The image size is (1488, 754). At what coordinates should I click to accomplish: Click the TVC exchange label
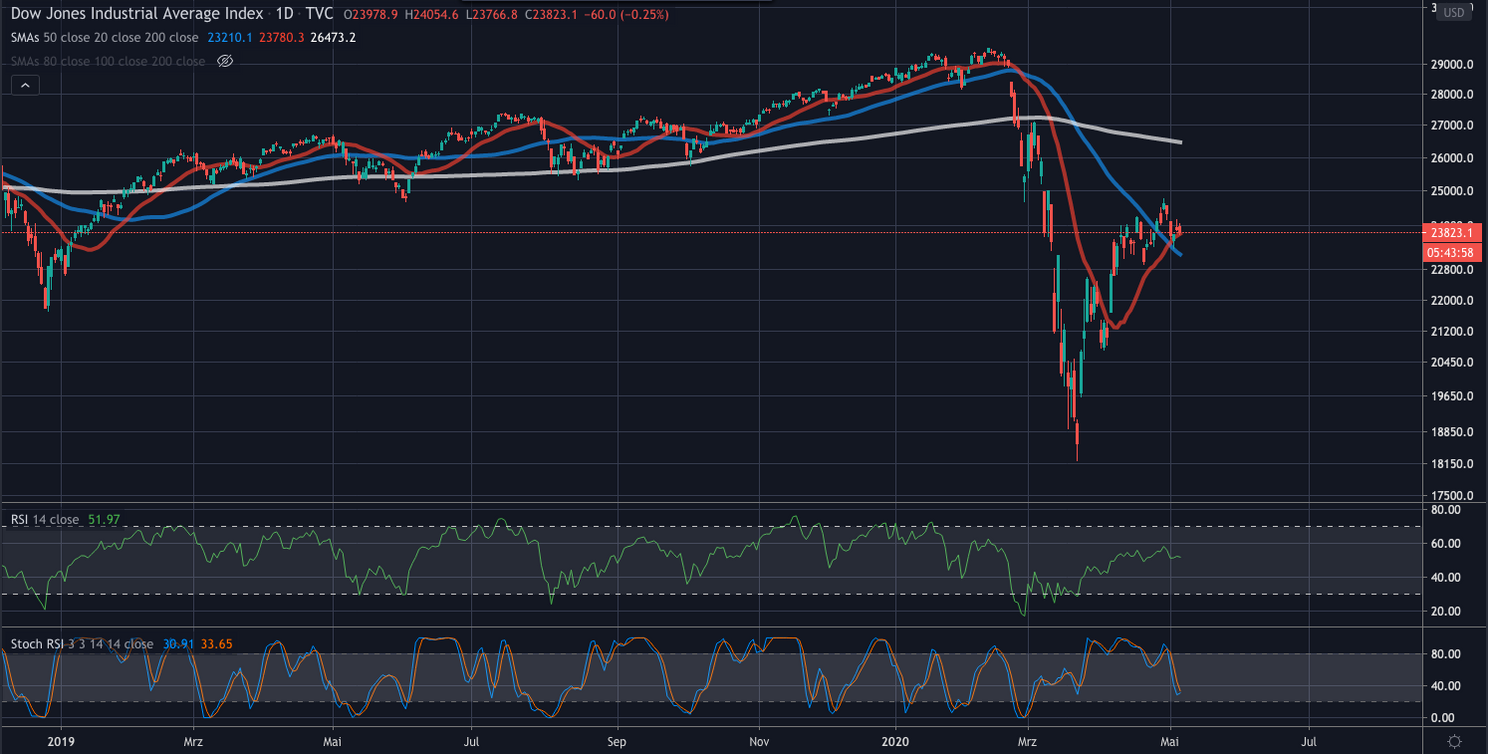coord(319,14)
